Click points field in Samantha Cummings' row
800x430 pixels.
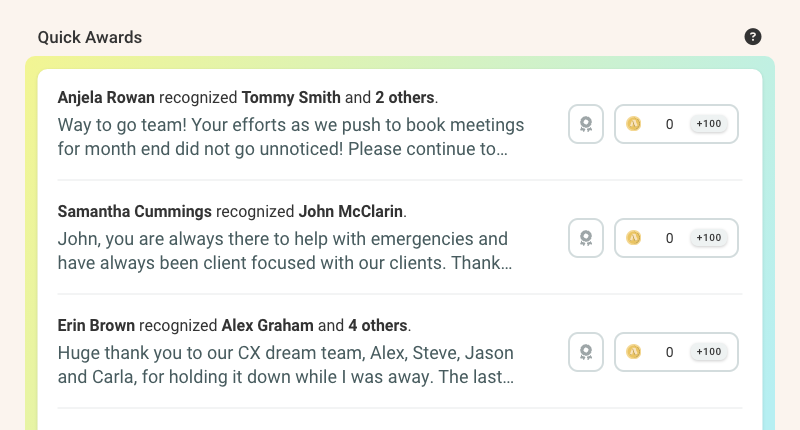pos(669,238)
